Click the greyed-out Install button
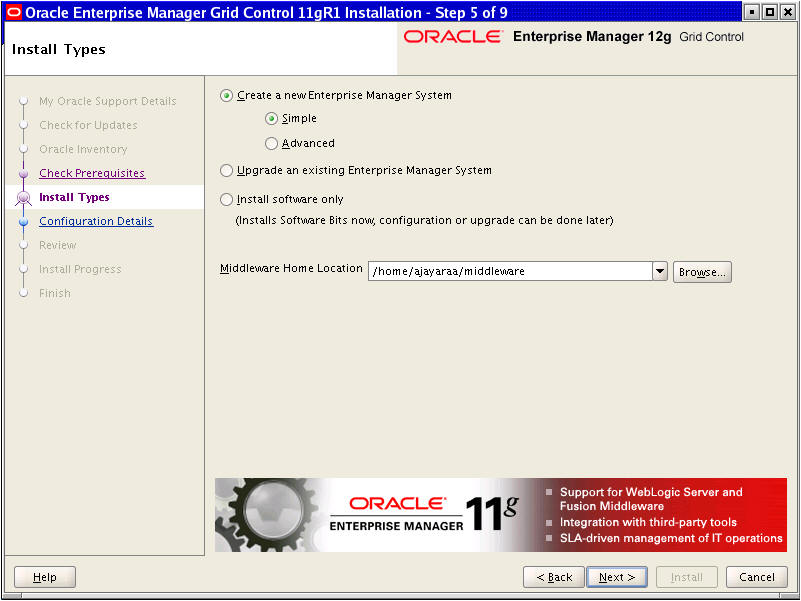Viewport: 801px width, 601px height. click(x=687, y=577)
